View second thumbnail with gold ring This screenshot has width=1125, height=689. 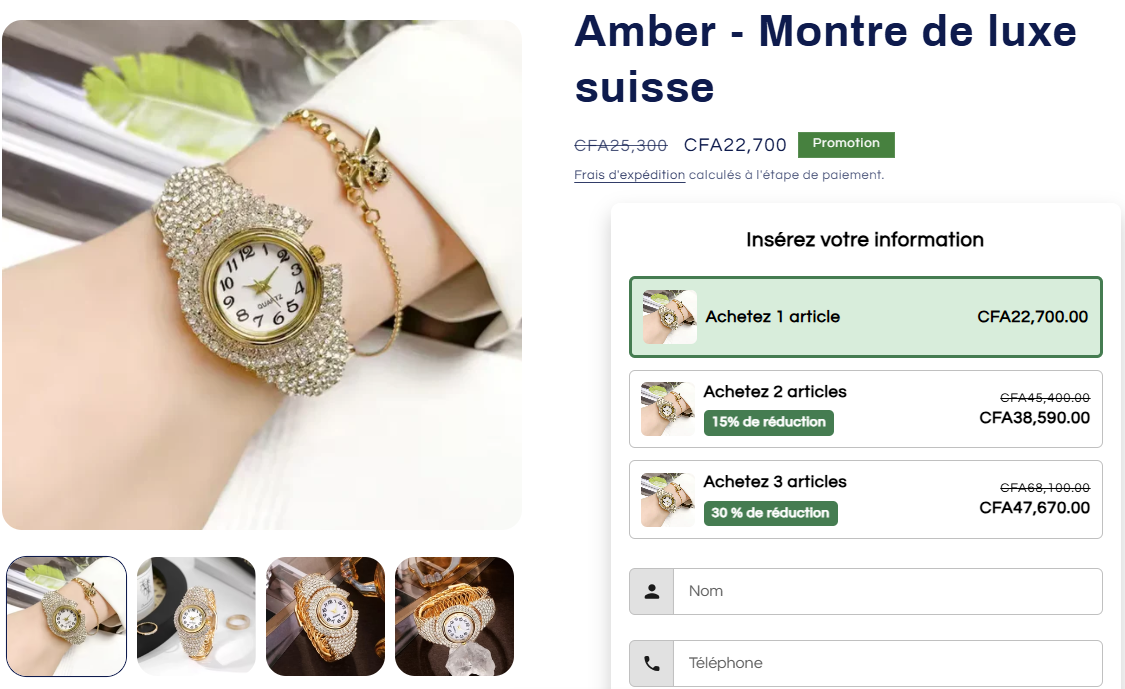(x=196, y=617)
